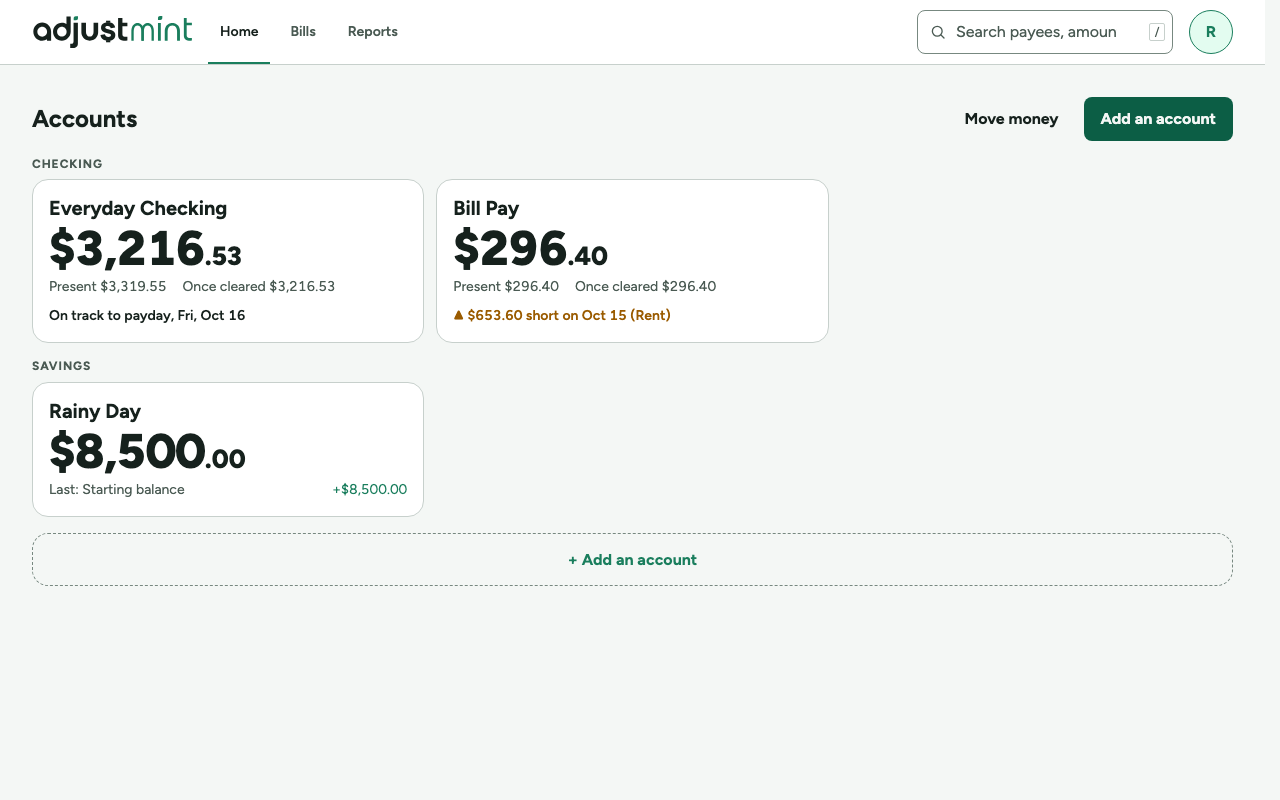The width and height of the screenshot is (1280, 800).
Task: Click the Everyday Checking title
Action: pos(138,208)
